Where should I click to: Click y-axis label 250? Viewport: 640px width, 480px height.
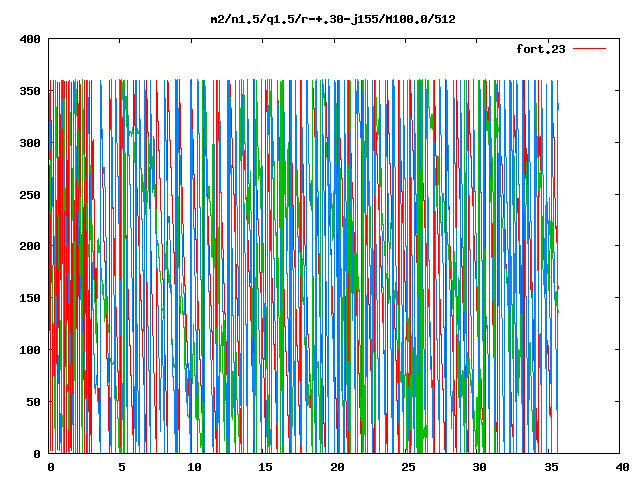pyautogui.click(x=30, y=195)
